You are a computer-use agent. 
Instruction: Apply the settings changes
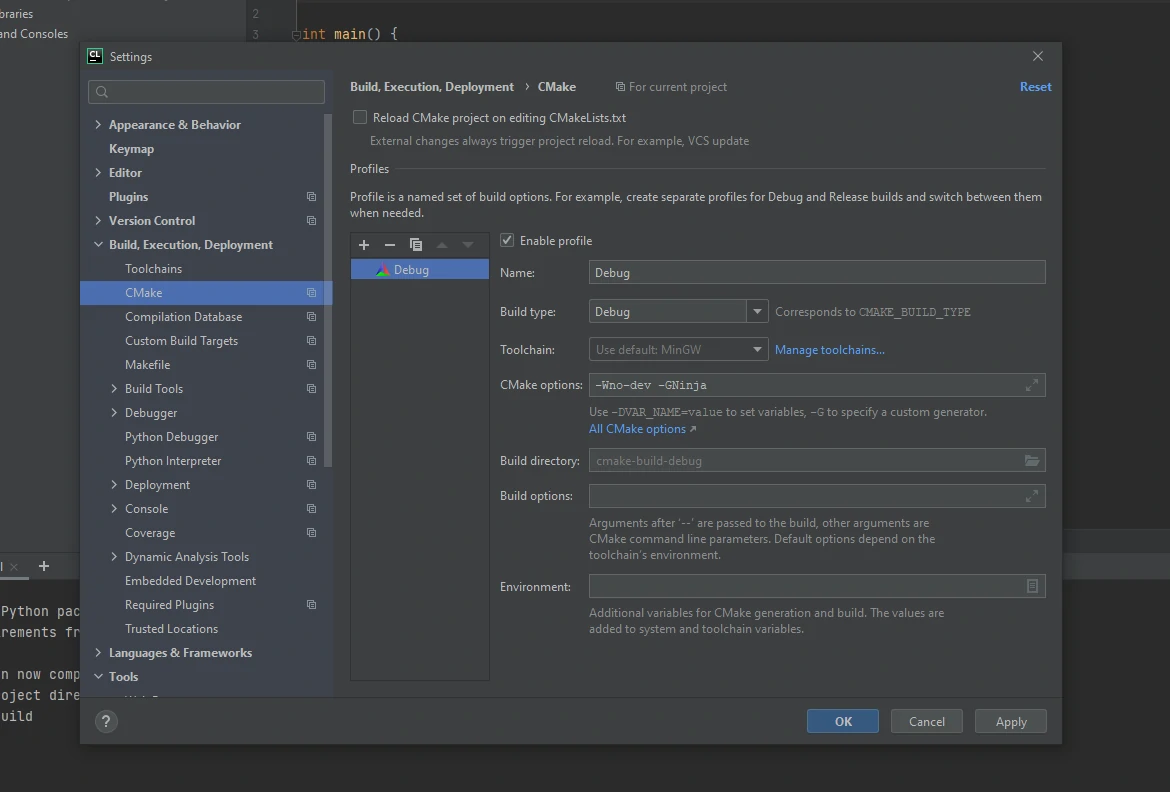pyautogui.click(x=1011, y=722)
